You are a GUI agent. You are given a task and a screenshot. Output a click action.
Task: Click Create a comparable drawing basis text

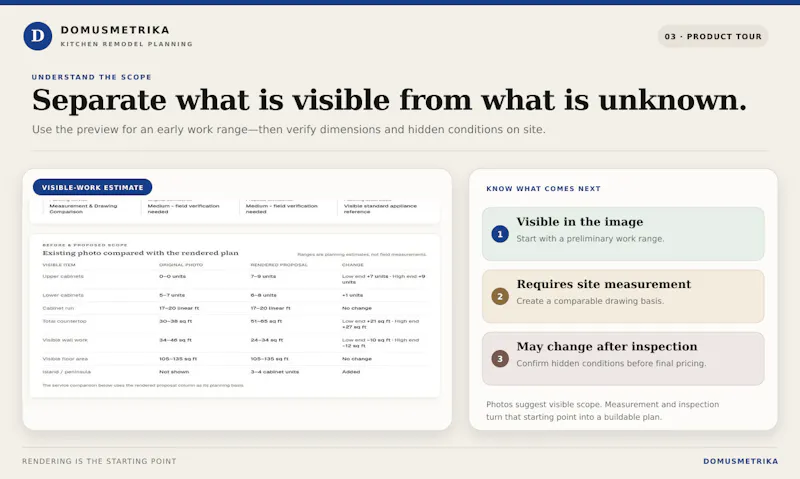tap(590, 301)
